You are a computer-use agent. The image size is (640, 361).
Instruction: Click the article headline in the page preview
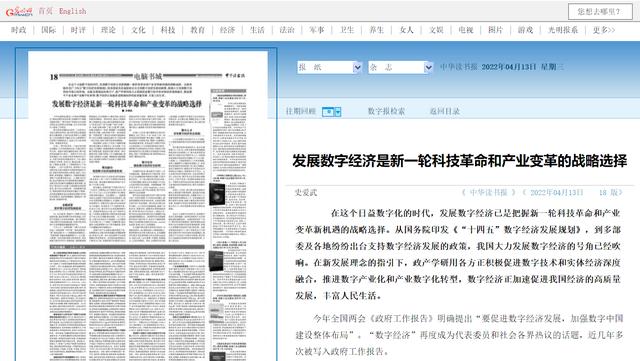pyautogui.click(x=127, y=104)
